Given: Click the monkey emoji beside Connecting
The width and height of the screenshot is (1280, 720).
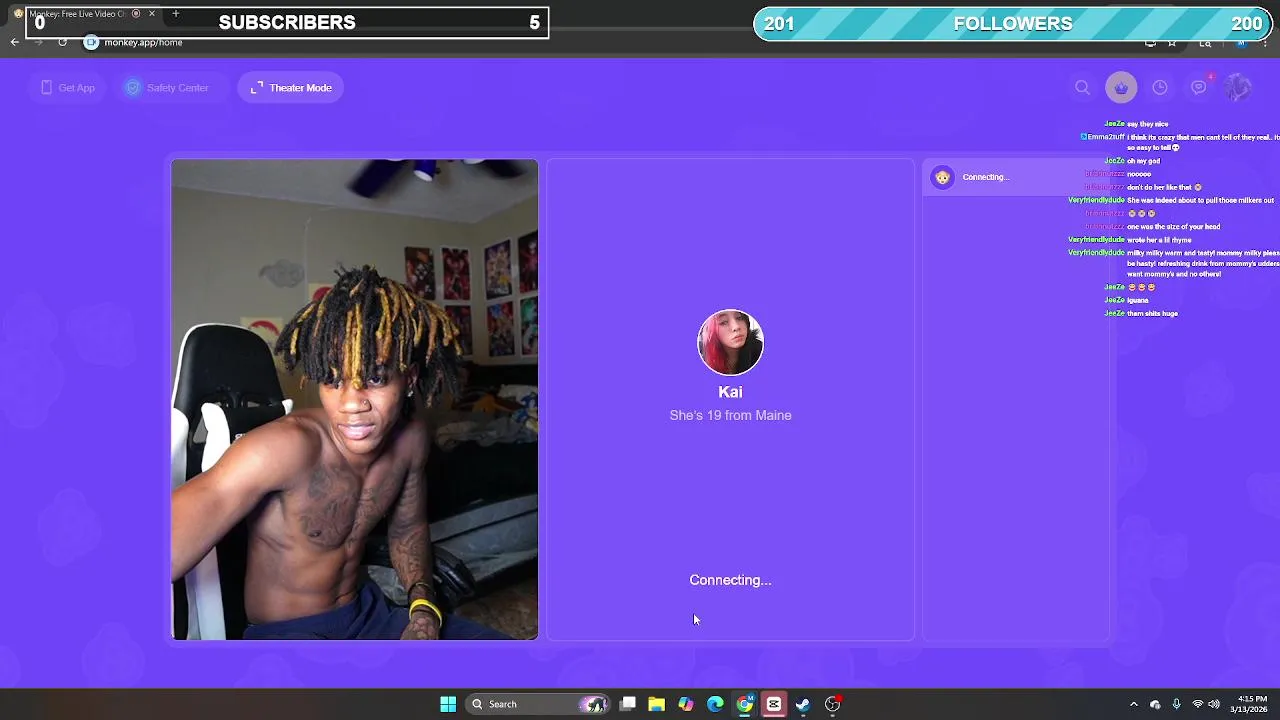Looking at the screenshot, I should point(942,177).
